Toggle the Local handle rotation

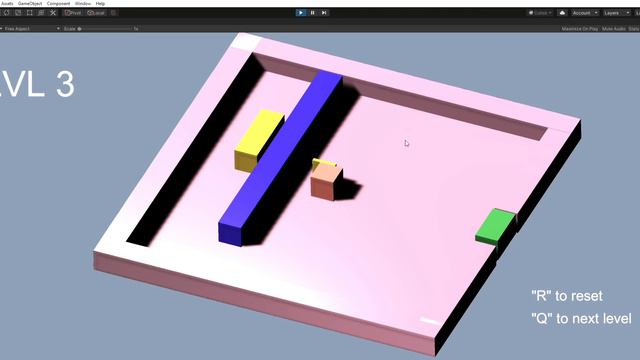click(96, 13)
